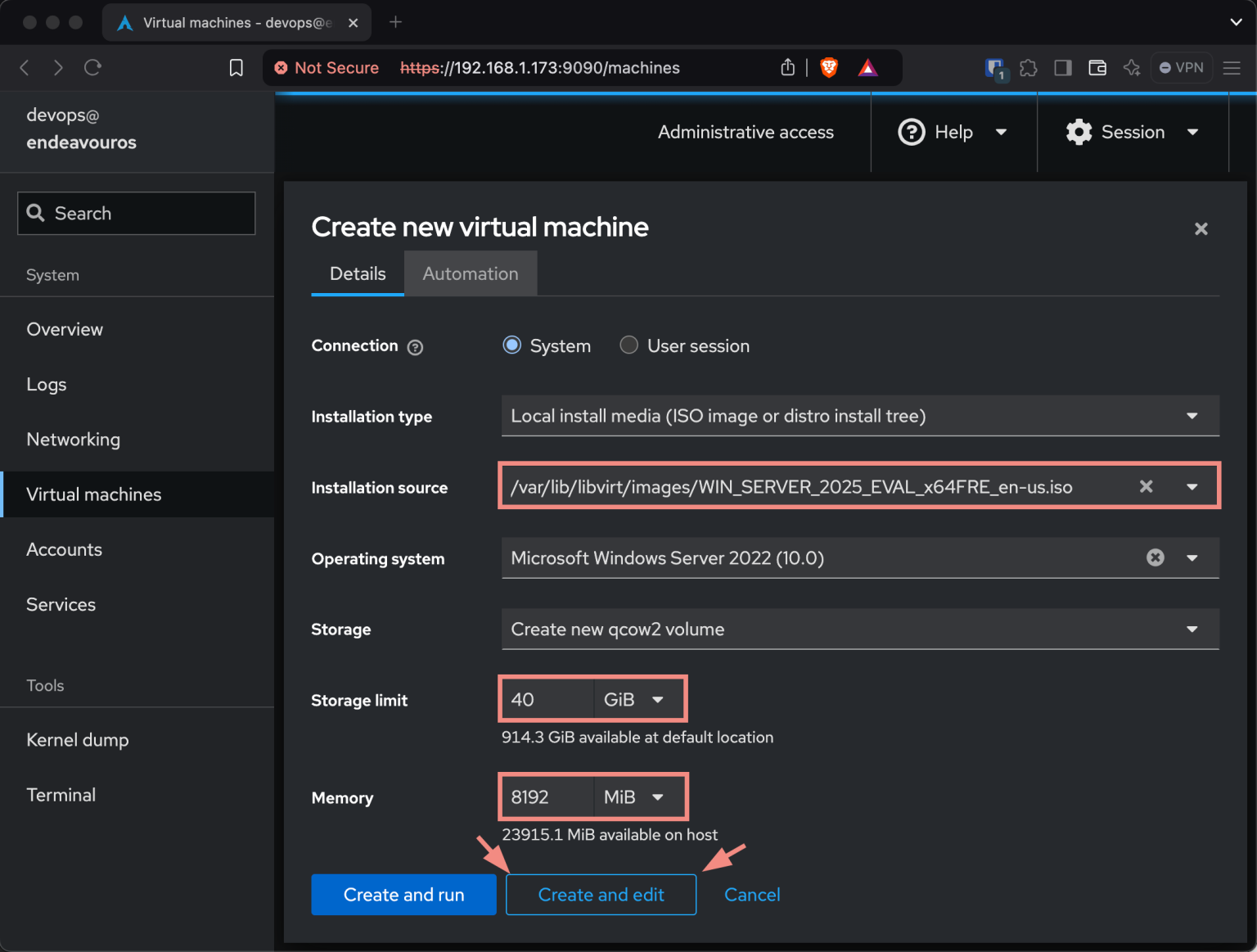1257x952 pixels.
Task: Click the share icon in address bar
Action: tap(787, 68)
